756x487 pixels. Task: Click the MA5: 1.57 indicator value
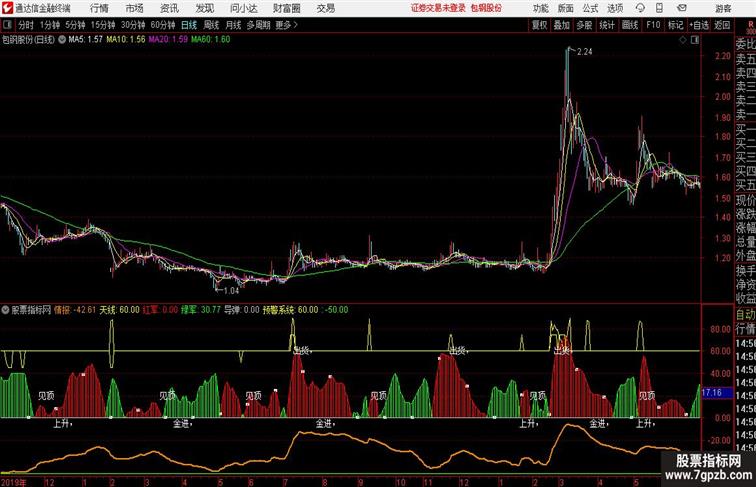tap(85, 40)
